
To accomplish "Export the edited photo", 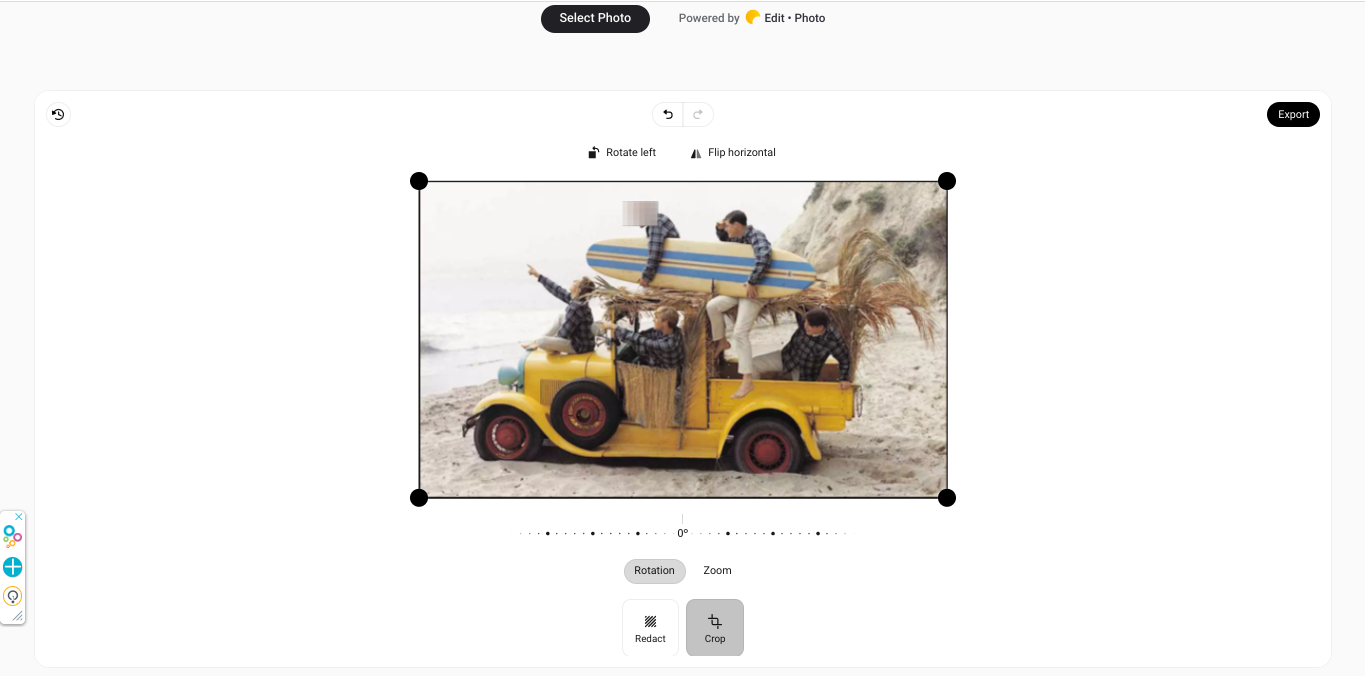I will point(1293,115).
